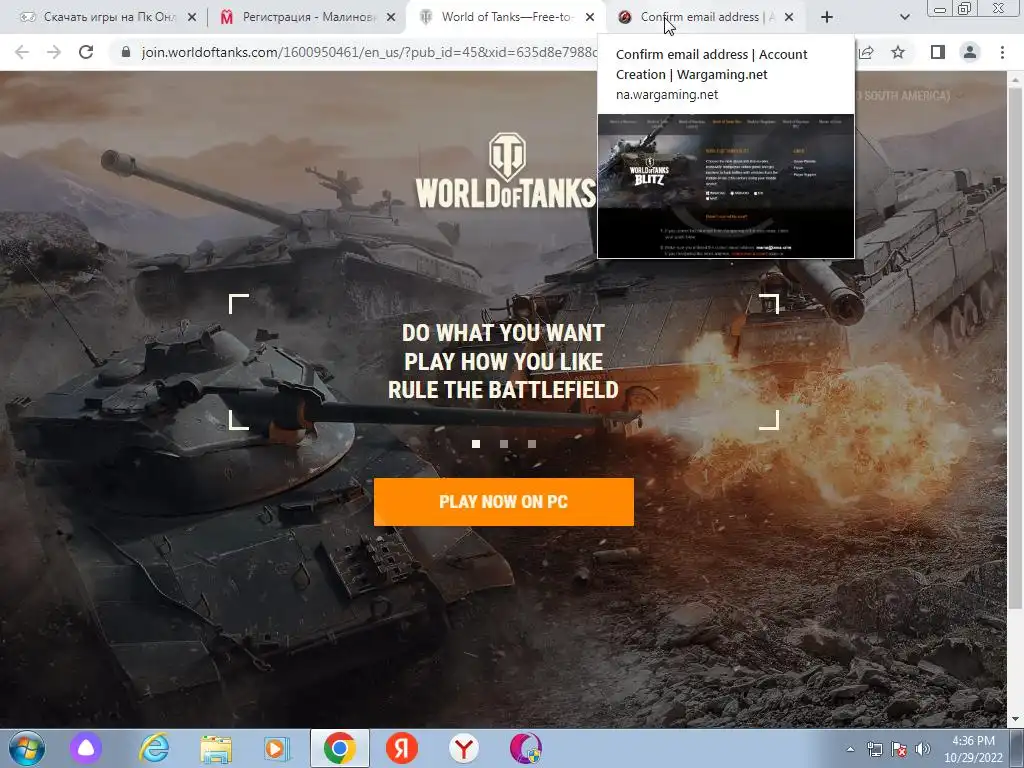
Task: Go forward to the next page
Action: (54, 52)
